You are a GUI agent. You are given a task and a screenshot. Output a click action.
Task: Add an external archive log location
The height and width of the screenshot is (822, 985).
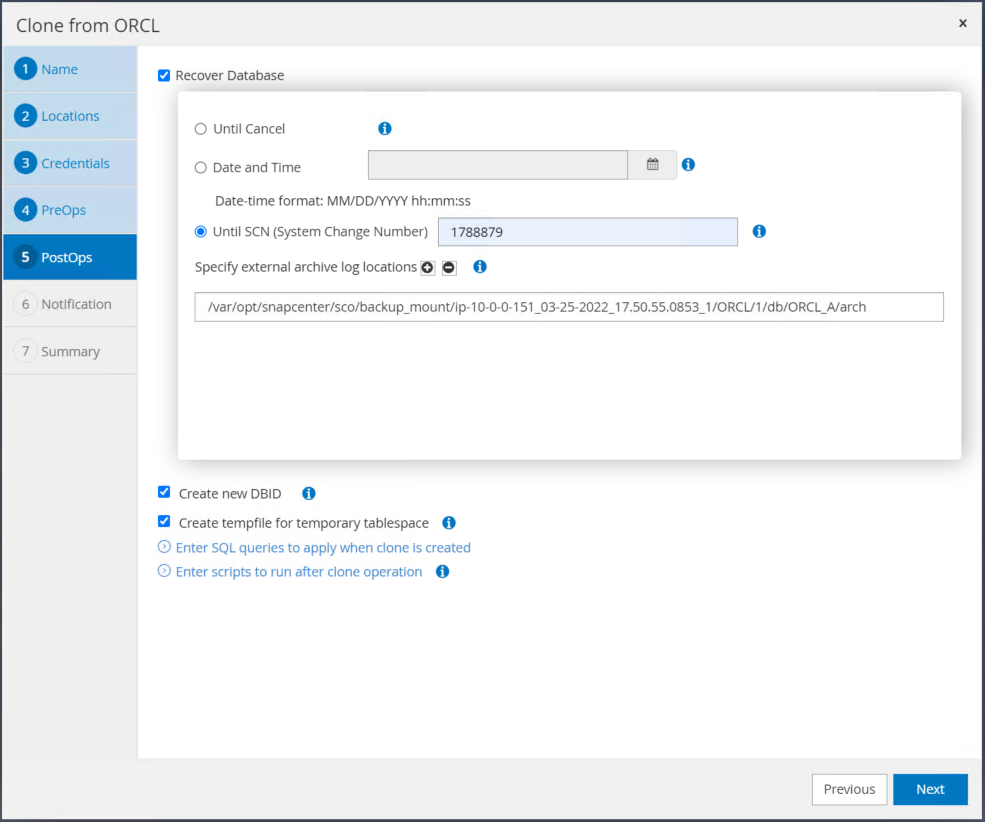pyautogui.click(x=428, y=268)
